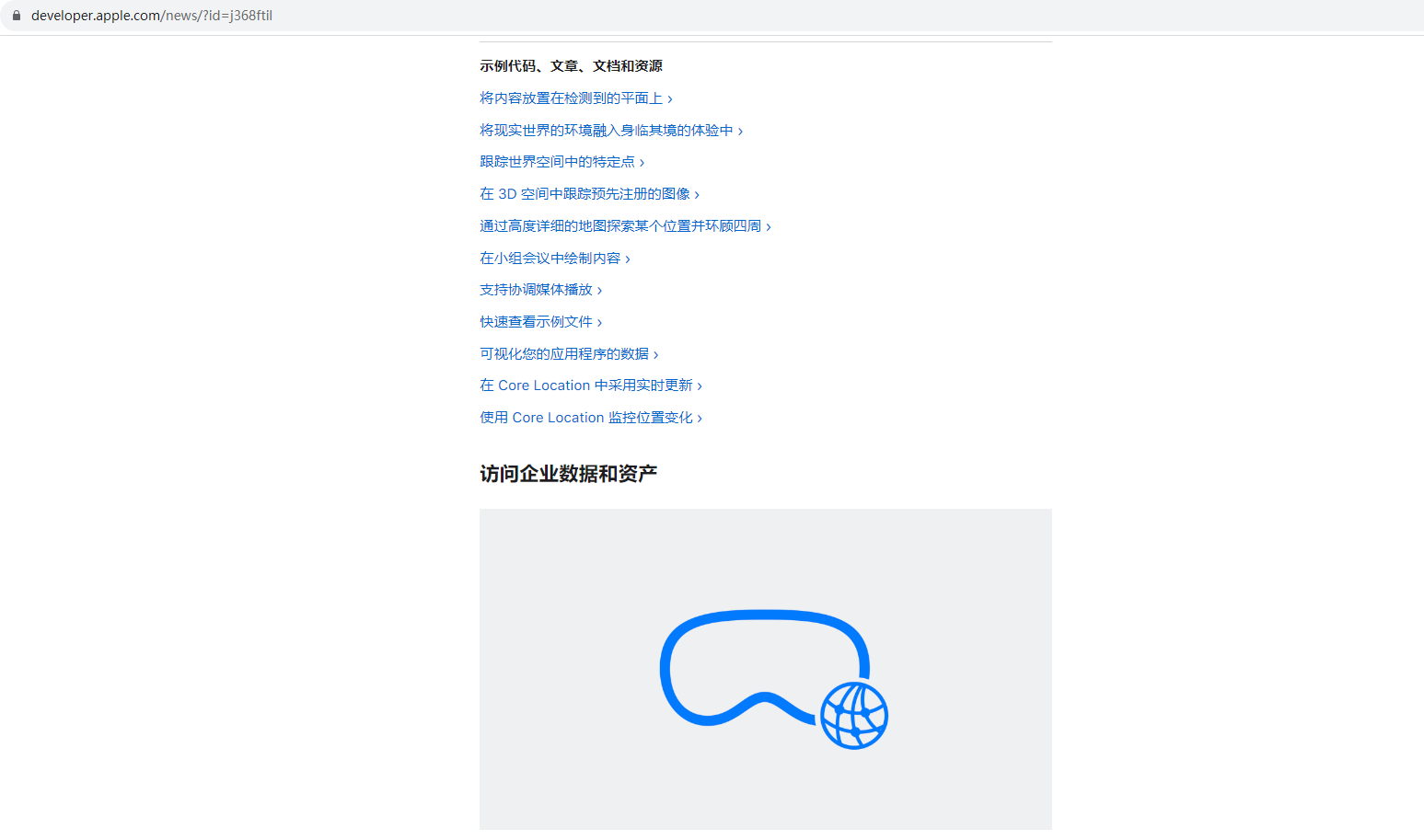Image resolution: width=1424 pixels, height=840 pixels.
Task: Open the 在小组会议中绘制内容 article link
Action: tap(550, 259)
